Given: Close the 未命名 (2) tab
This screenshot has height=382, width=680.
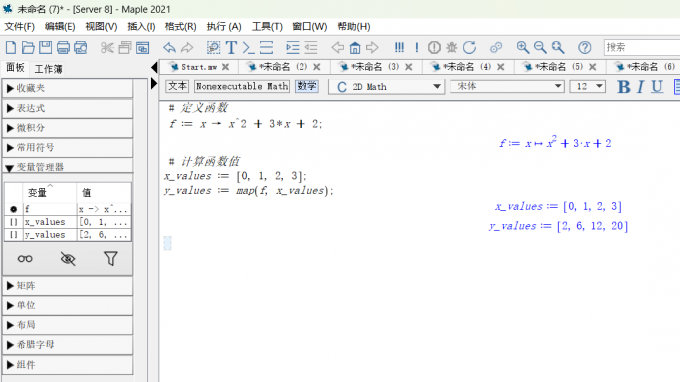Looking at the screenshot, I should (x=317, y=67).
